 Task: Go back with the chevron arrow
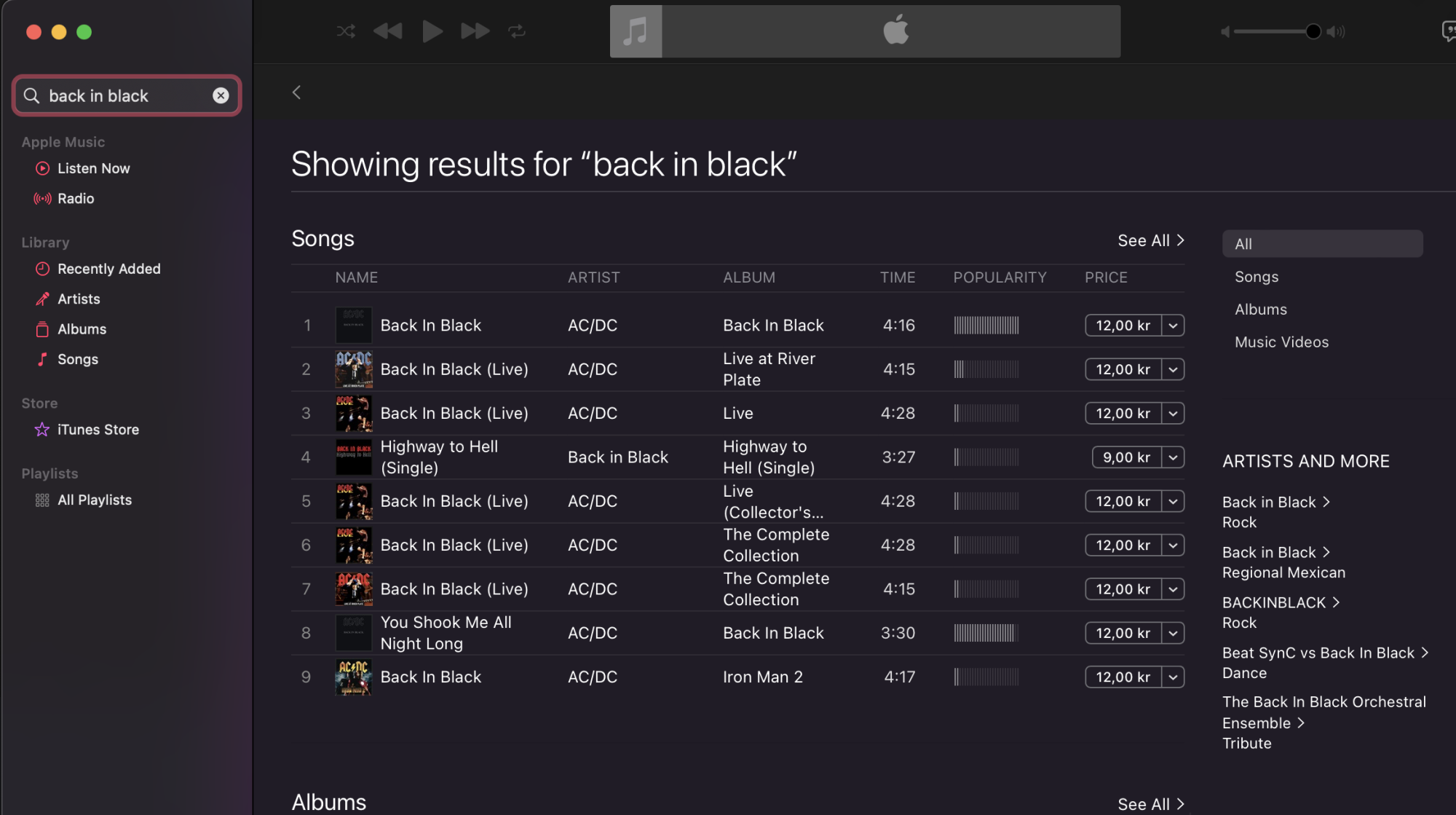coord(296,92)
